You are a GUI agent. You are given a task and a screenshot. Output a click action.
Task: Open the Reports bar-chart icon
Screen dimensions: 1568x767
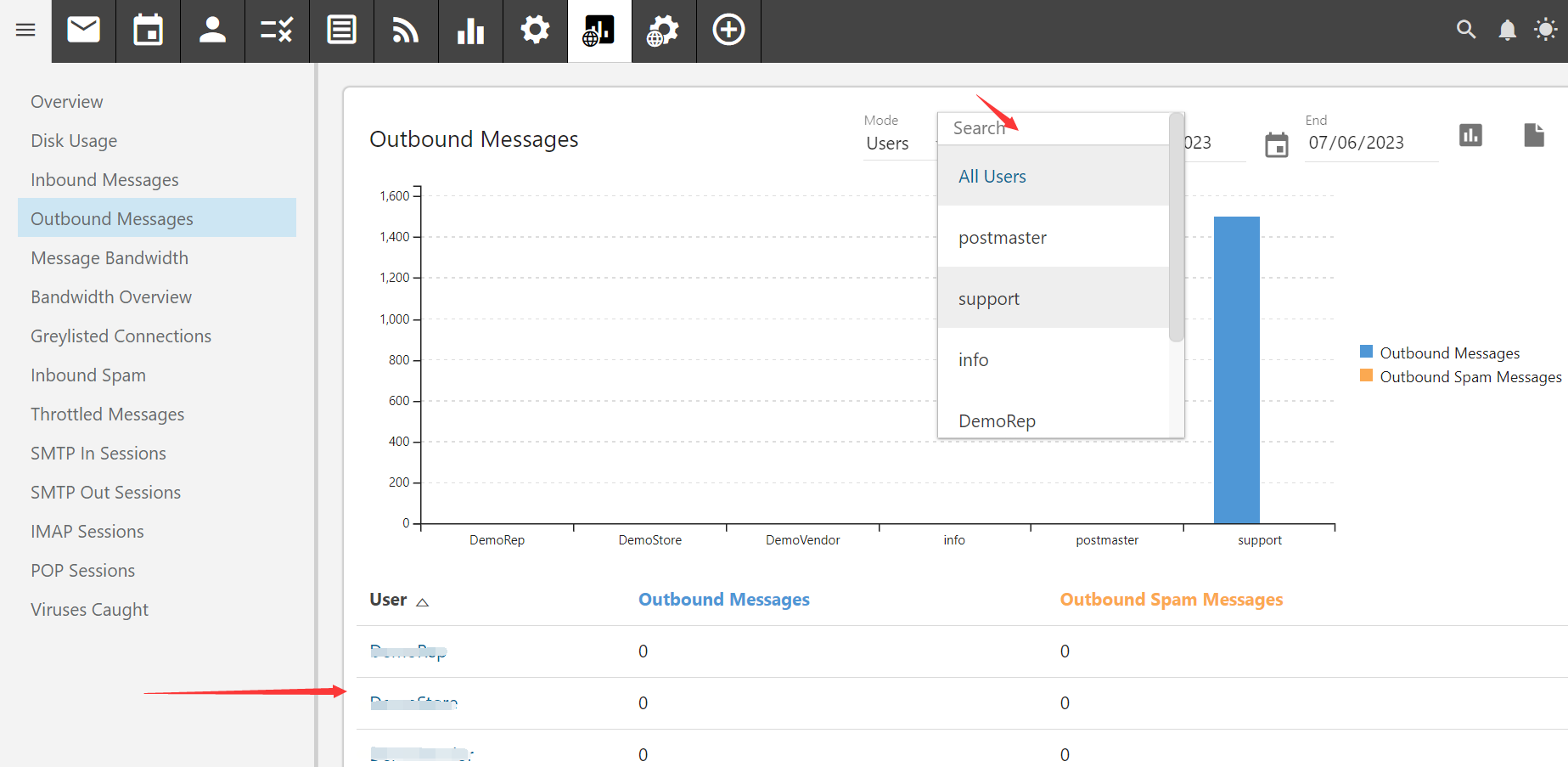pyautogui.click(x=470, y=31)
